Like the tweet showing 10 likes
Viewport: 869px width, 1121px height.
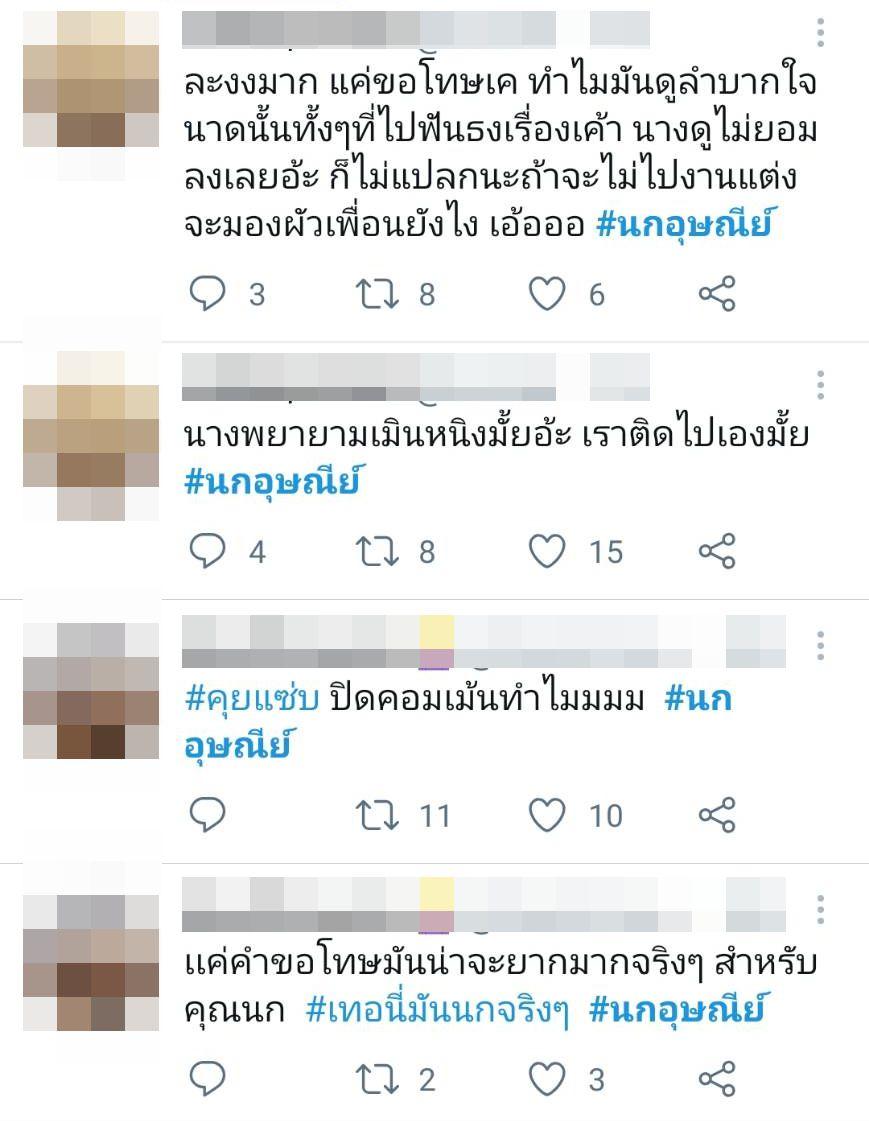547,815
